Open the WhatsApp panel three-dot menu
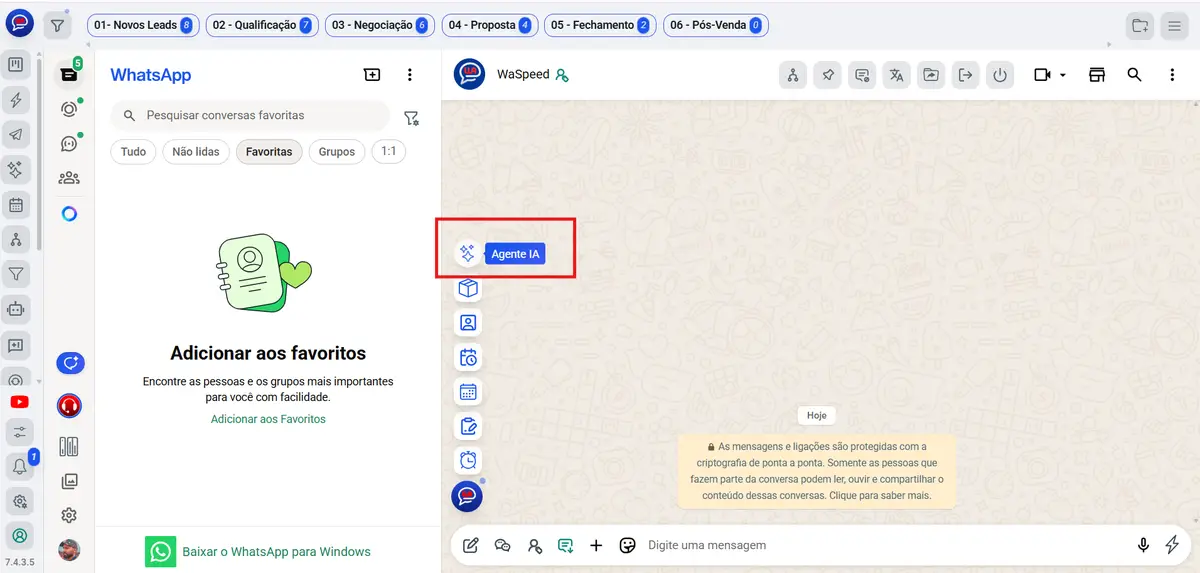This screenshot has height=573, width=1200. [x=409, y=75]
